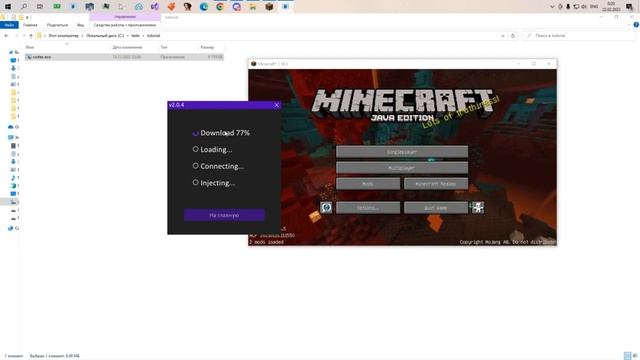The image size is (640, 360).
Task: Open Minecraft Options...
Action: coord(368,207)
